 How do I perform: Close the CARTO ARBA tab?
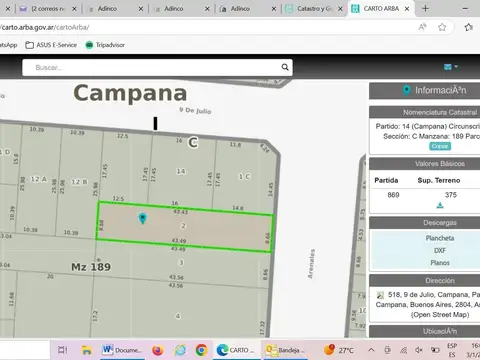pyautogui.click(x=407, y=9)
